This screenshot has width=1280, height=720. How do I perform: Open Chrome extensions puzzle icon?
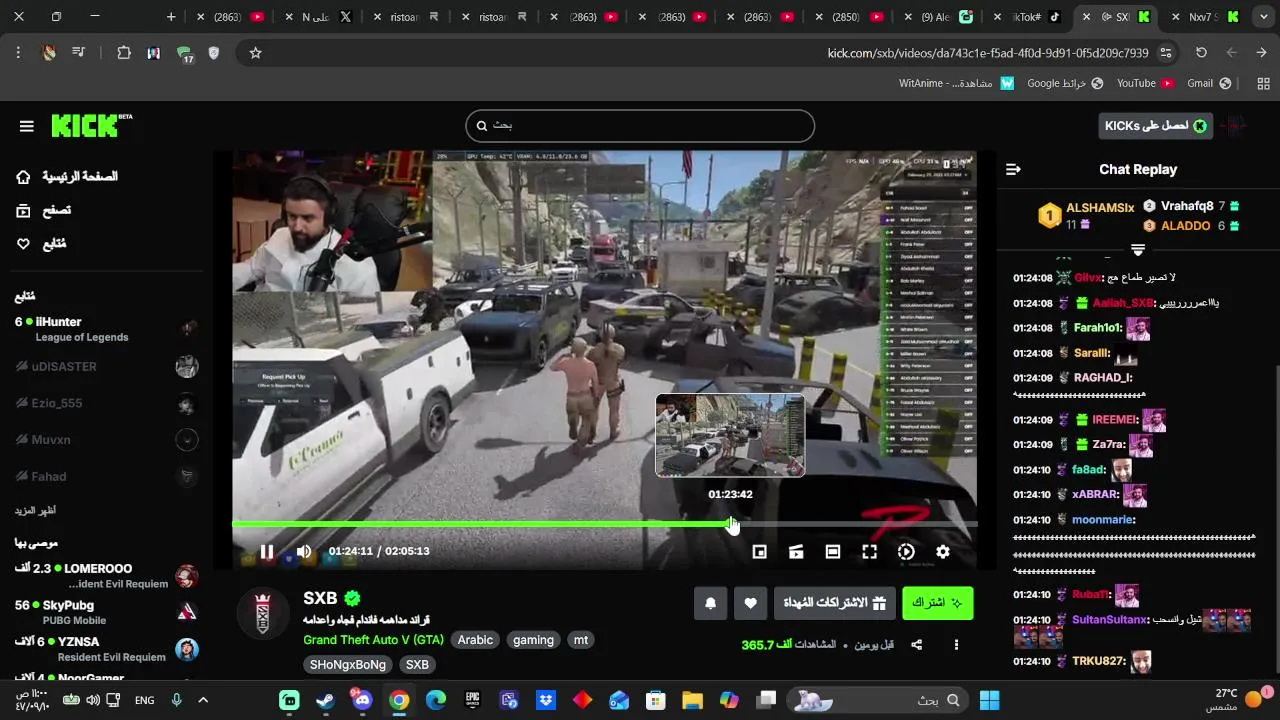pos(124,53)
